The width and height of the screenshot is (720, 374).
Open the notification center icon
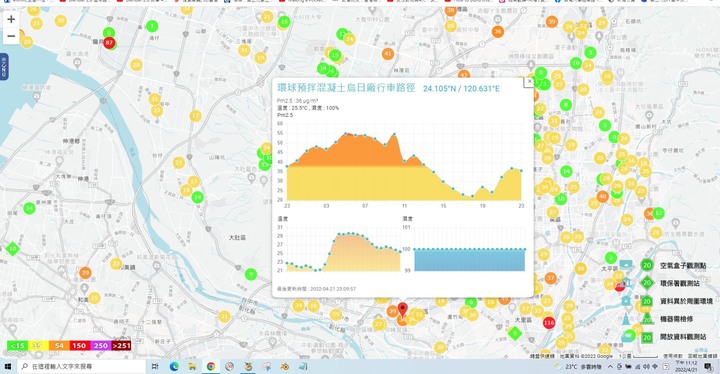point(709,367)
